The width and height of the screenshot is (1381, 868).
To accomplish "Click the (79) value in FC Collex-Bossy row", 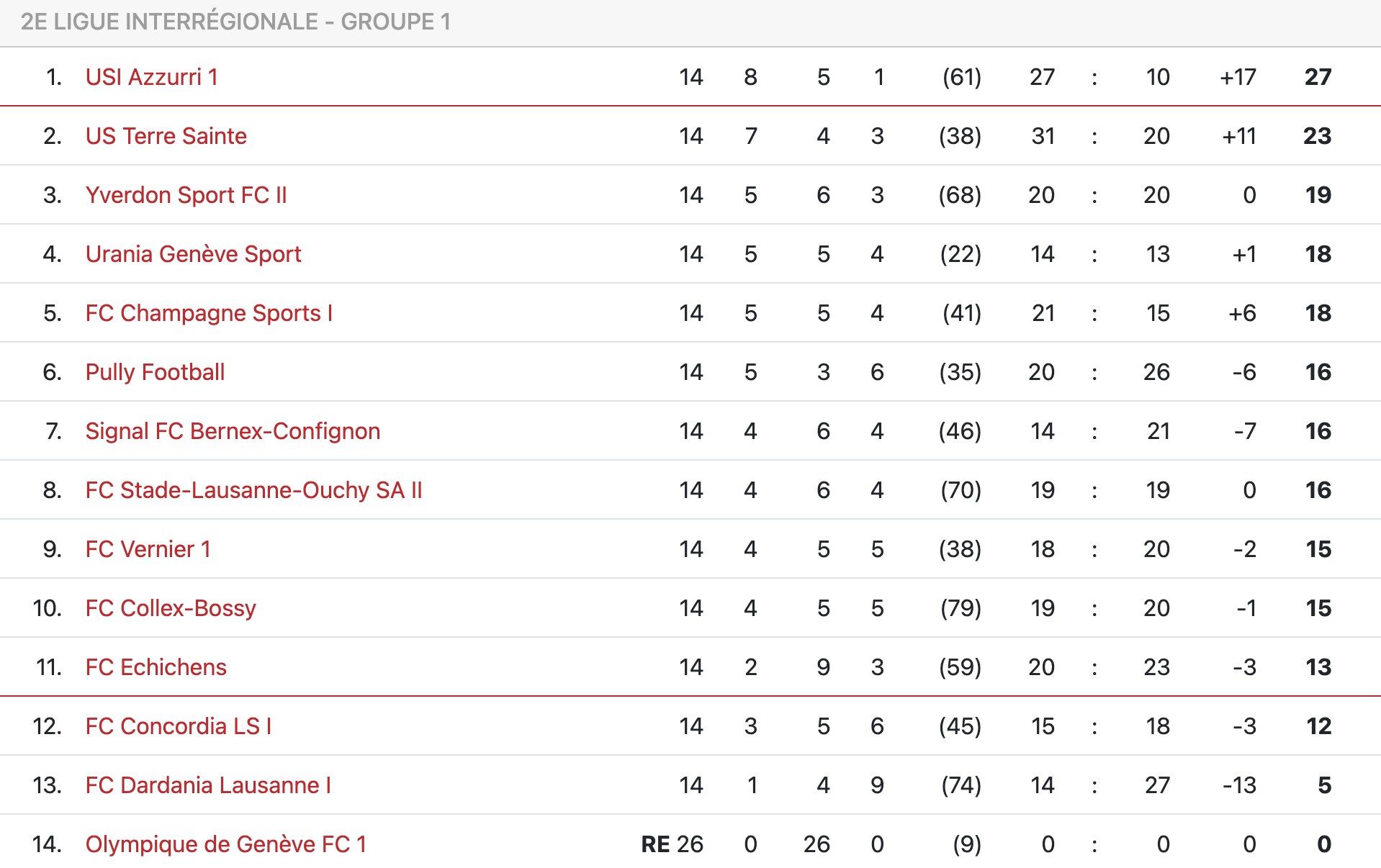I will [961, 608].
